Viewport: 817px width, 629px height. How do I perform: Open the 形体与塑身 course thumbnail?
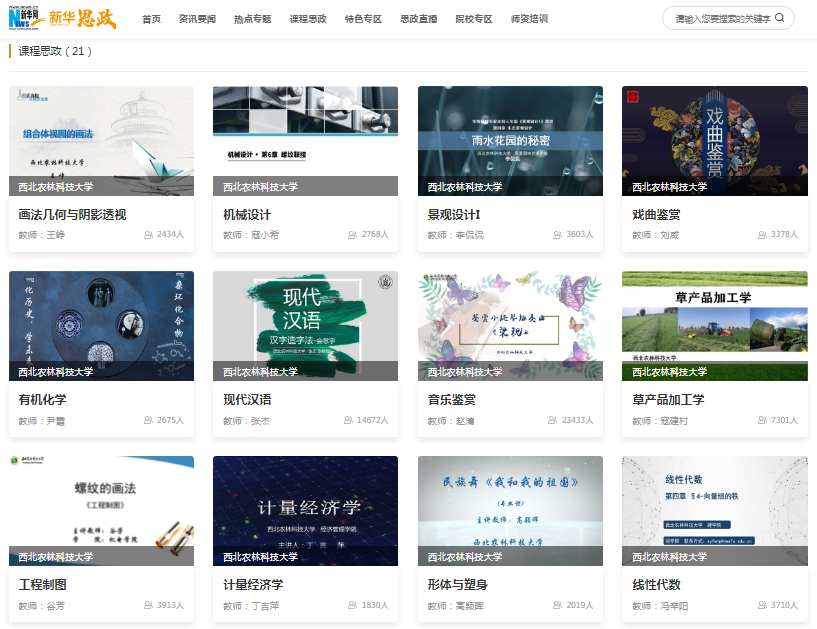click(510, 510)
